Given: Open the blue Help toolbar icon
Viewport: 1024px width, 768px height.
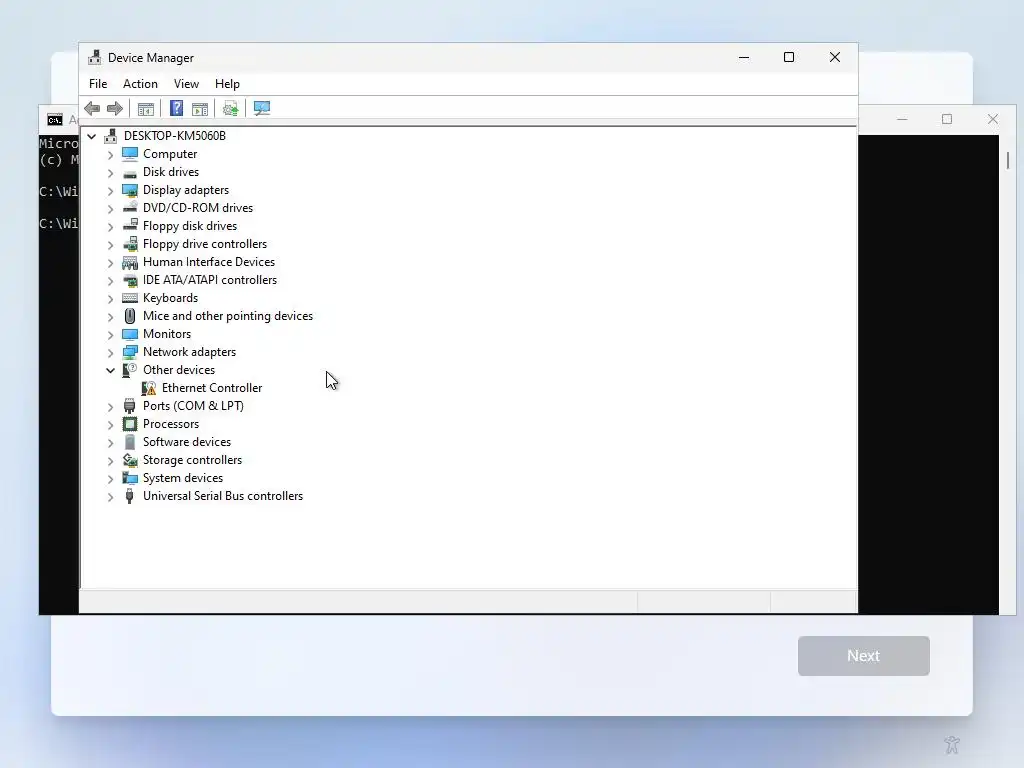Looking at the screenshot, I should 176,108.
